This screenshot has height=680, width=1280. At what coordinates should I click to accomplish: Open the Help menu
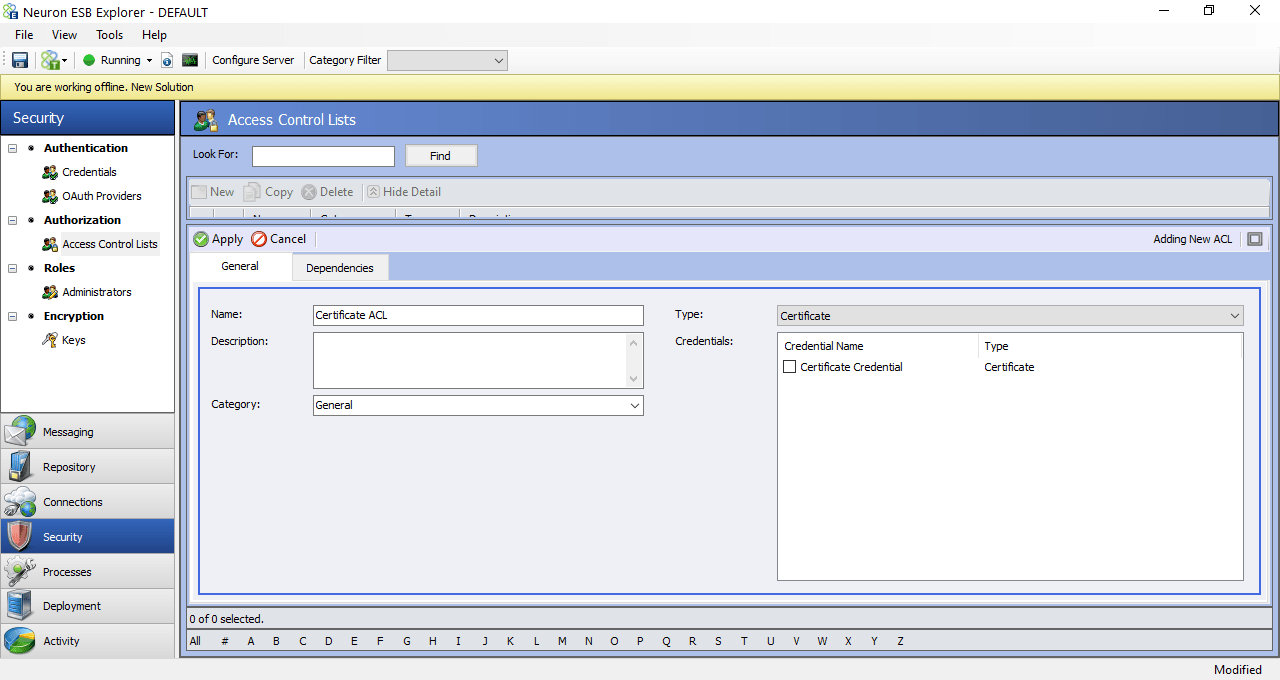[154, 35]
